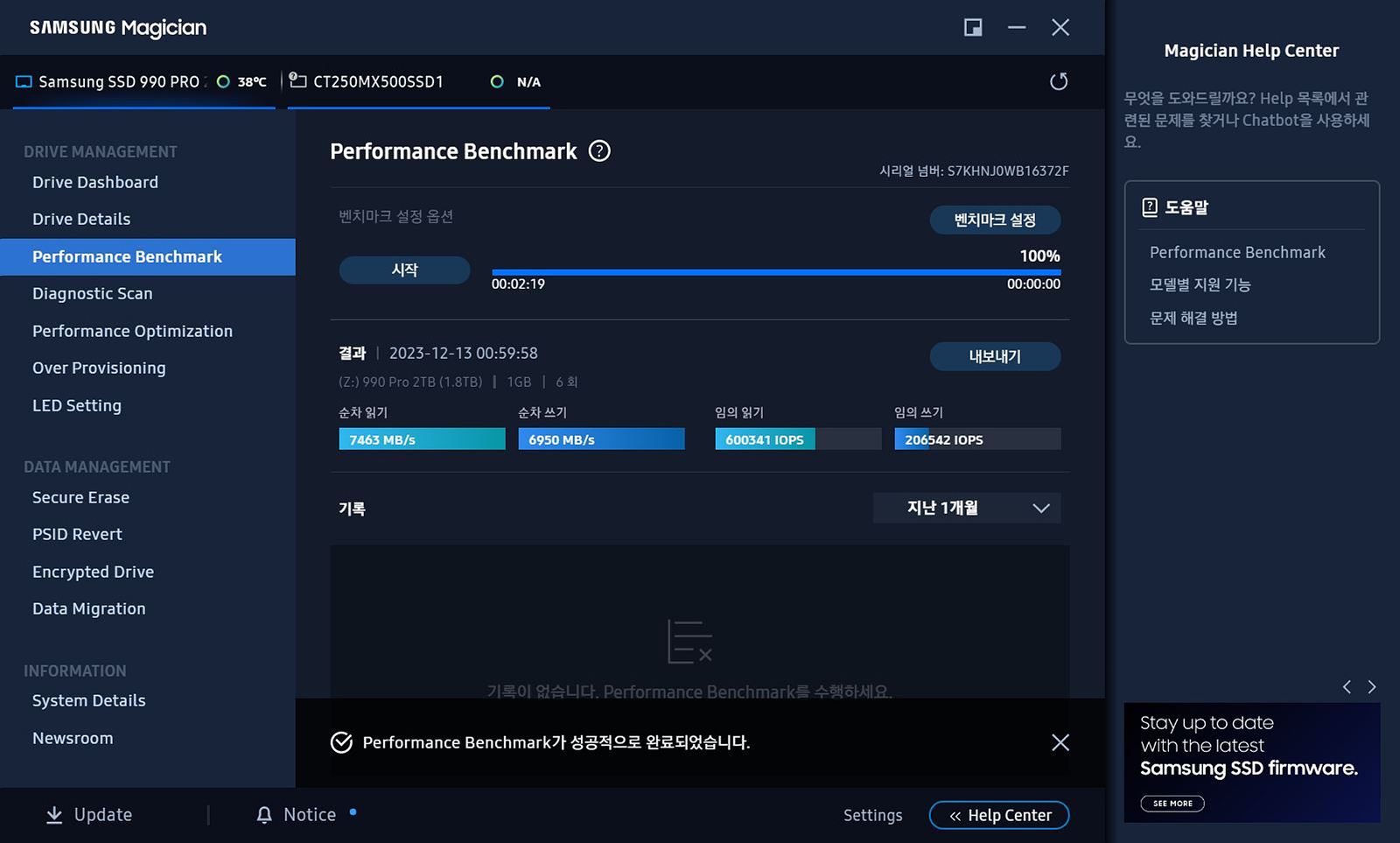Click the CT250MX500SSD1 drive icon
1400x843 pixels.
coord(297,81)
